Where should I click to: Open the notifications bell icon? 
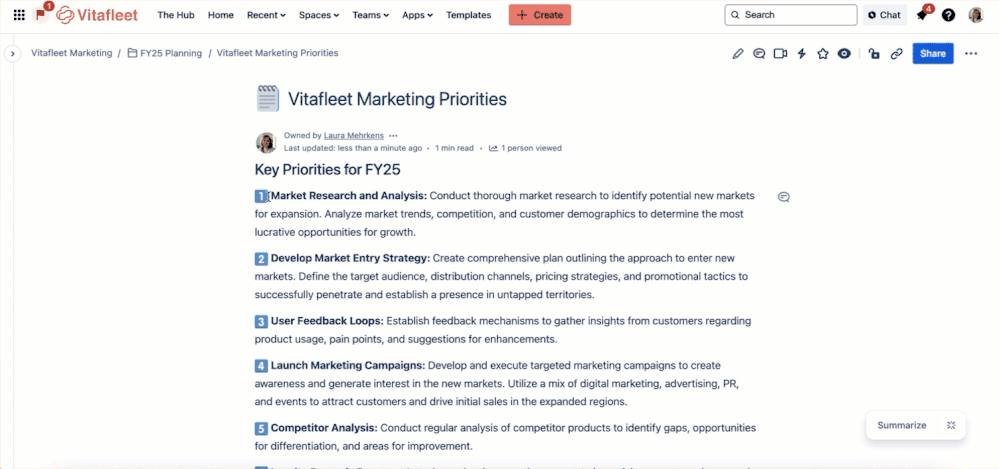[922, 15]
